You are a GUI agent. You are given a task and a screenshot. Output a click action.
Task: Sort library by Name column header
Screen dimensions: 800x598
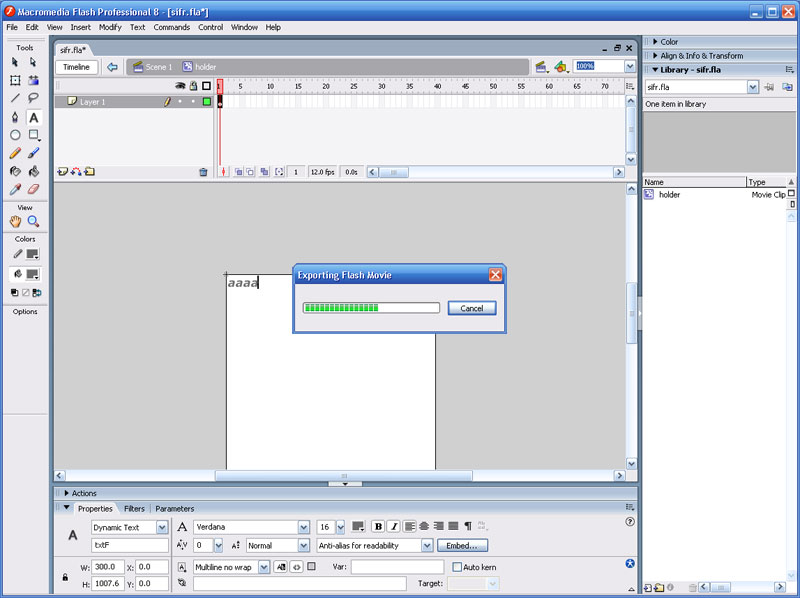[694, 182]
